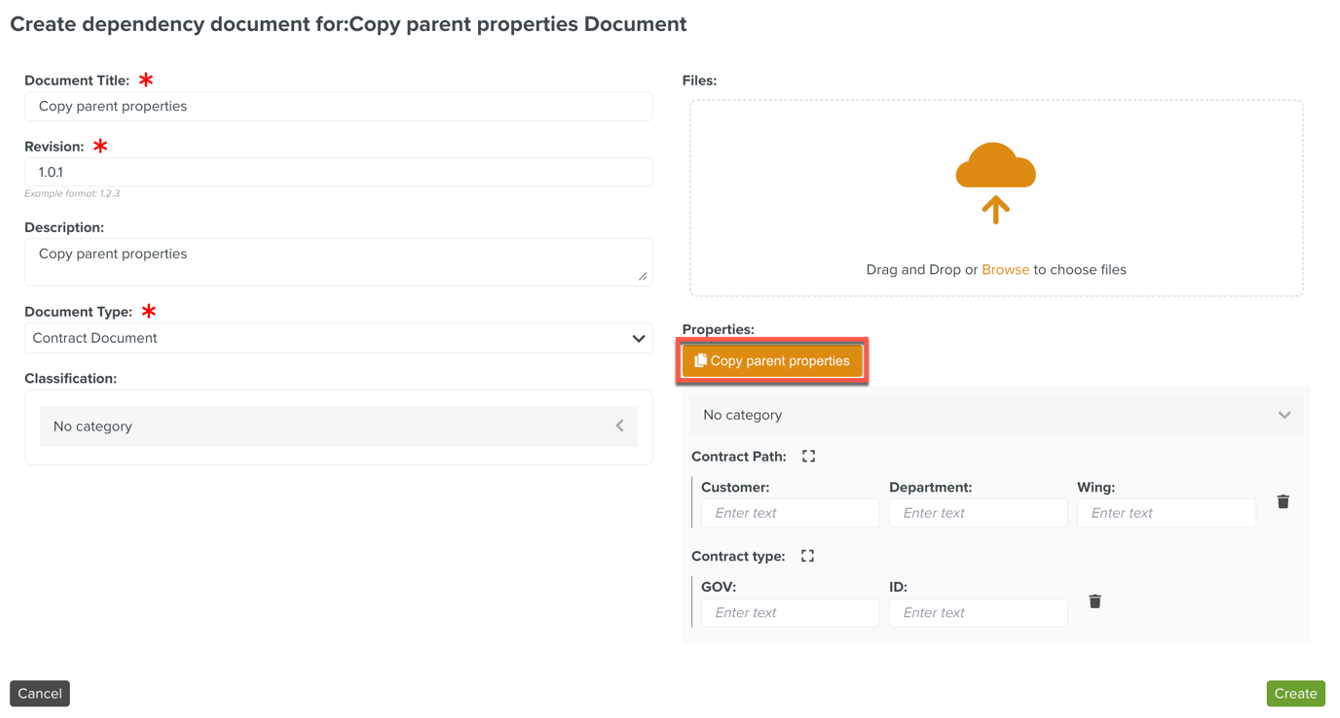Focus the Department text field
This screenshot has height=718, width=1340.
pos(977,513)
